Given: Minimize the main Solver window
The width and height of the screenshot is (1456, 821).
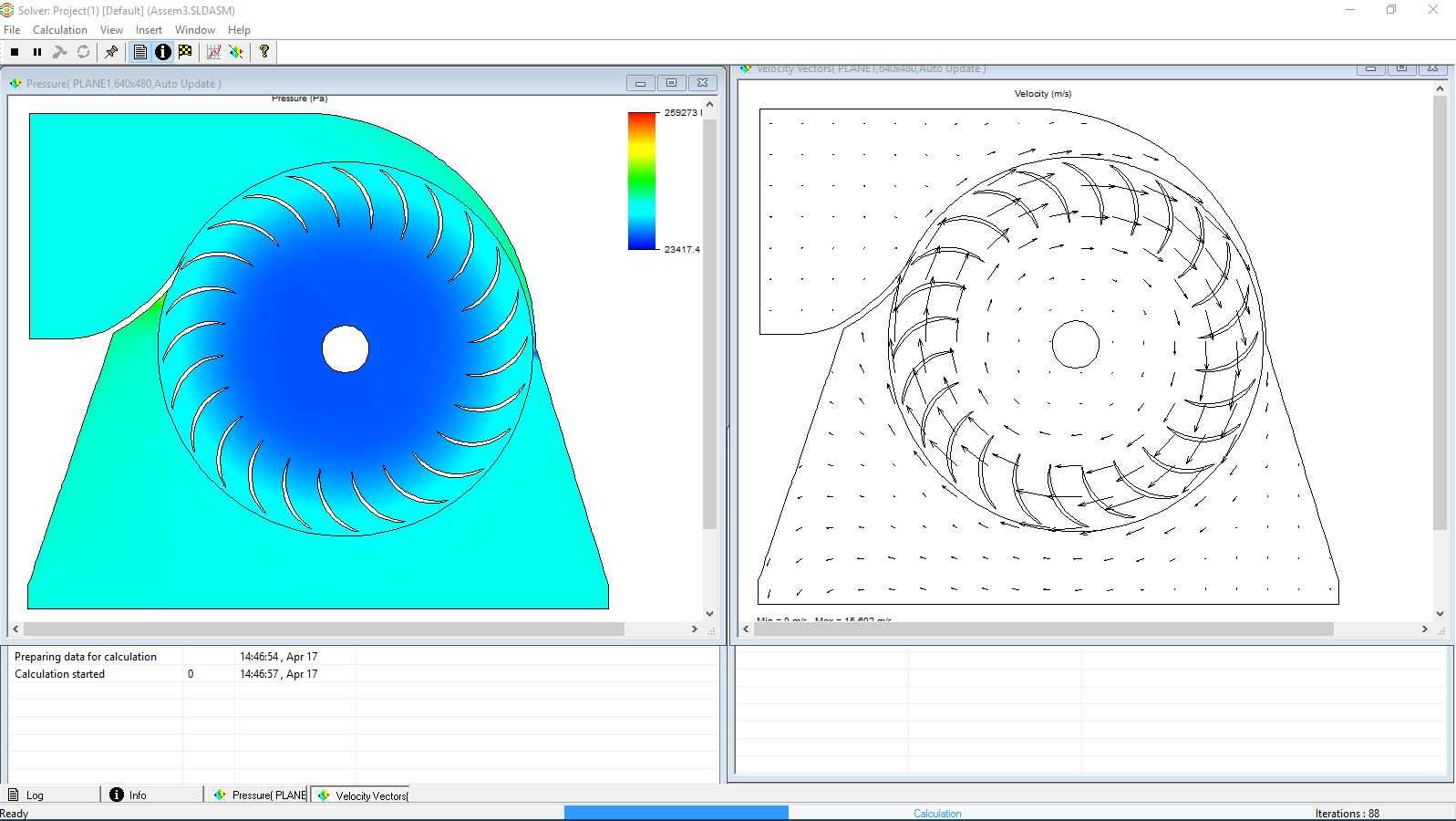Looking at the screenshot, I should coord(1350,10).
